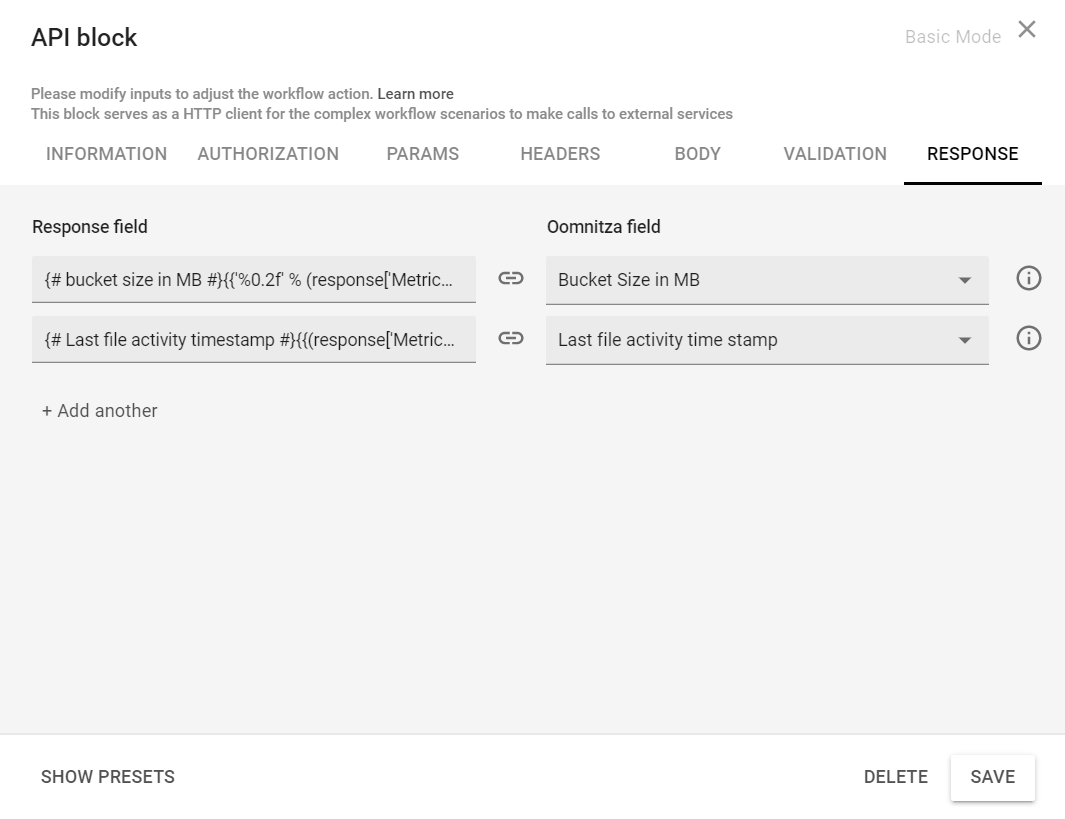The height and width of the screenshot is (819, 1065).
Task: Close the API block dialog
Action: click(x=1026, y=30)
